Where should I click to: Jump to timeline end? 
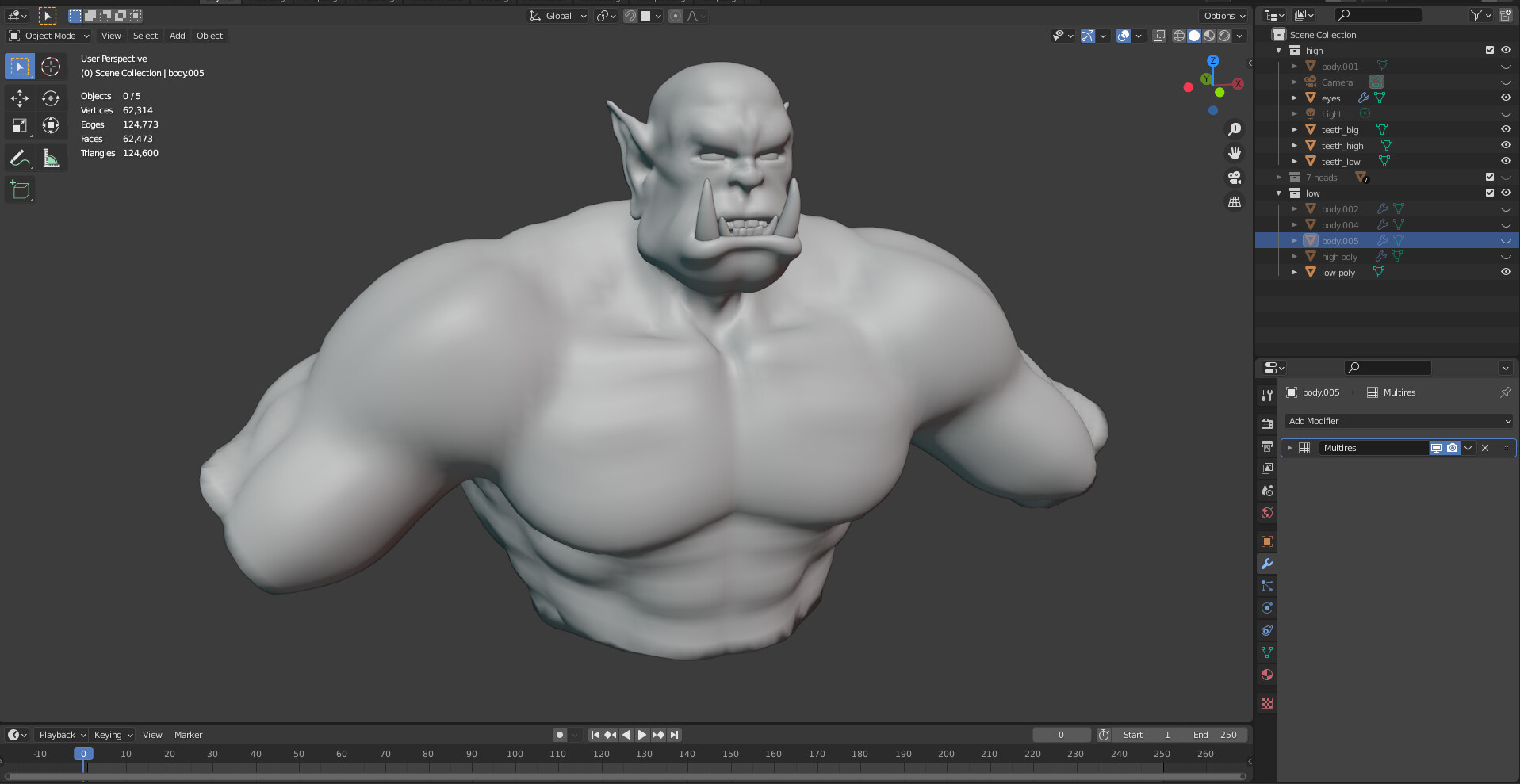(674, 735)
